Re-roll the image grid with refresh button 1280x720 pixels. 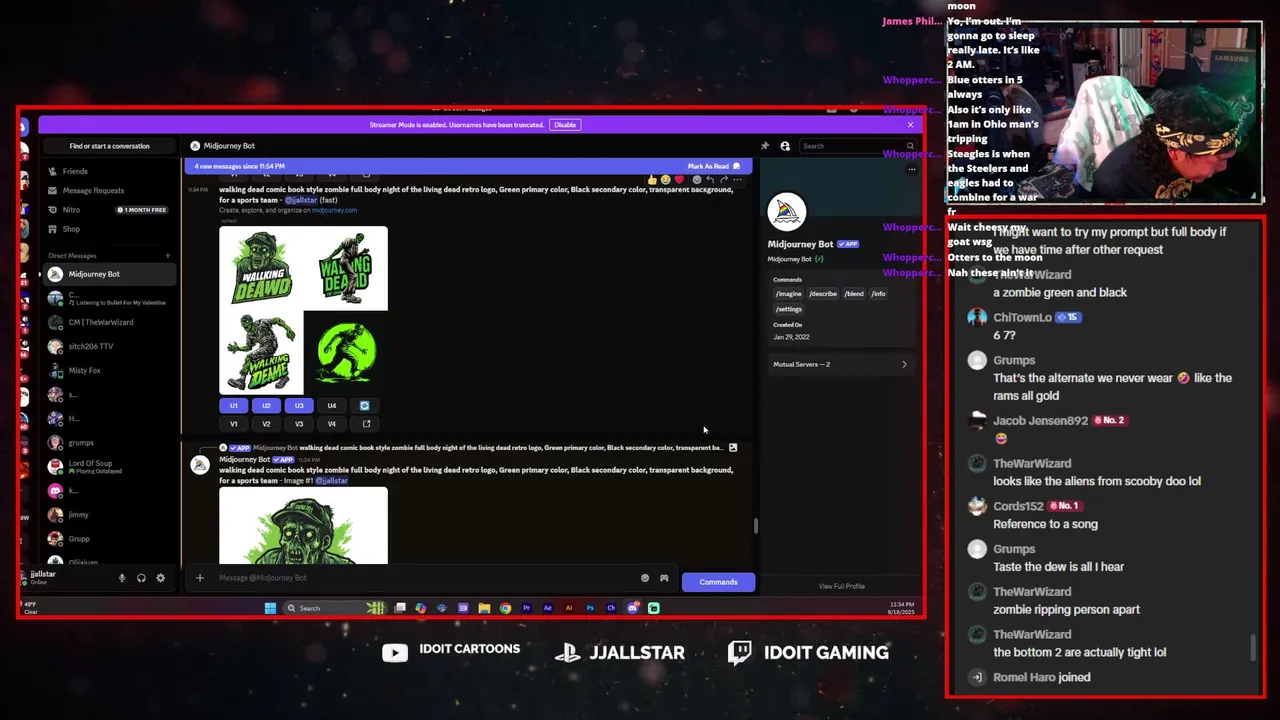364,405
